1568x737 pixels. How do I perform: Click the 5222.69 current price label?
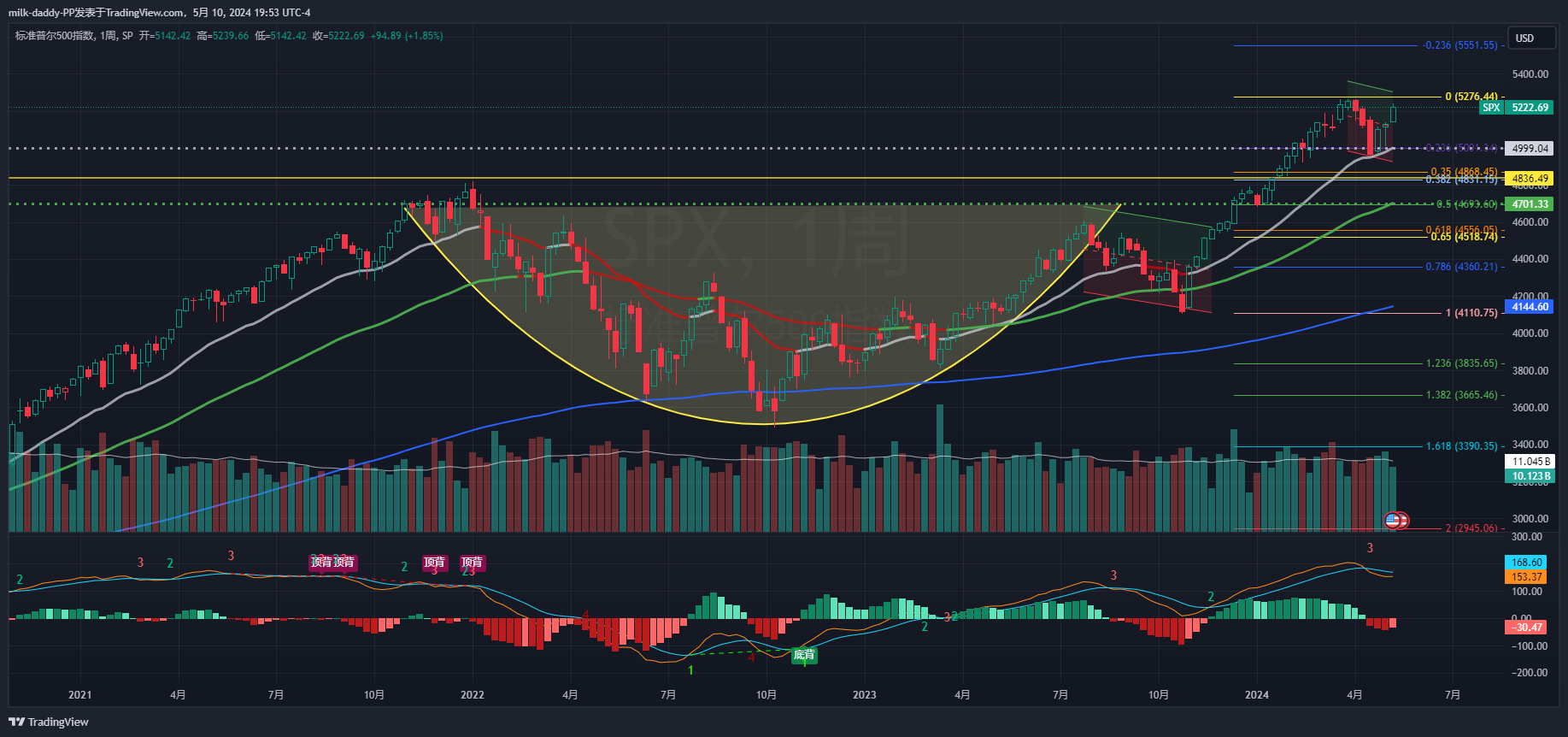pos(1530,108)
